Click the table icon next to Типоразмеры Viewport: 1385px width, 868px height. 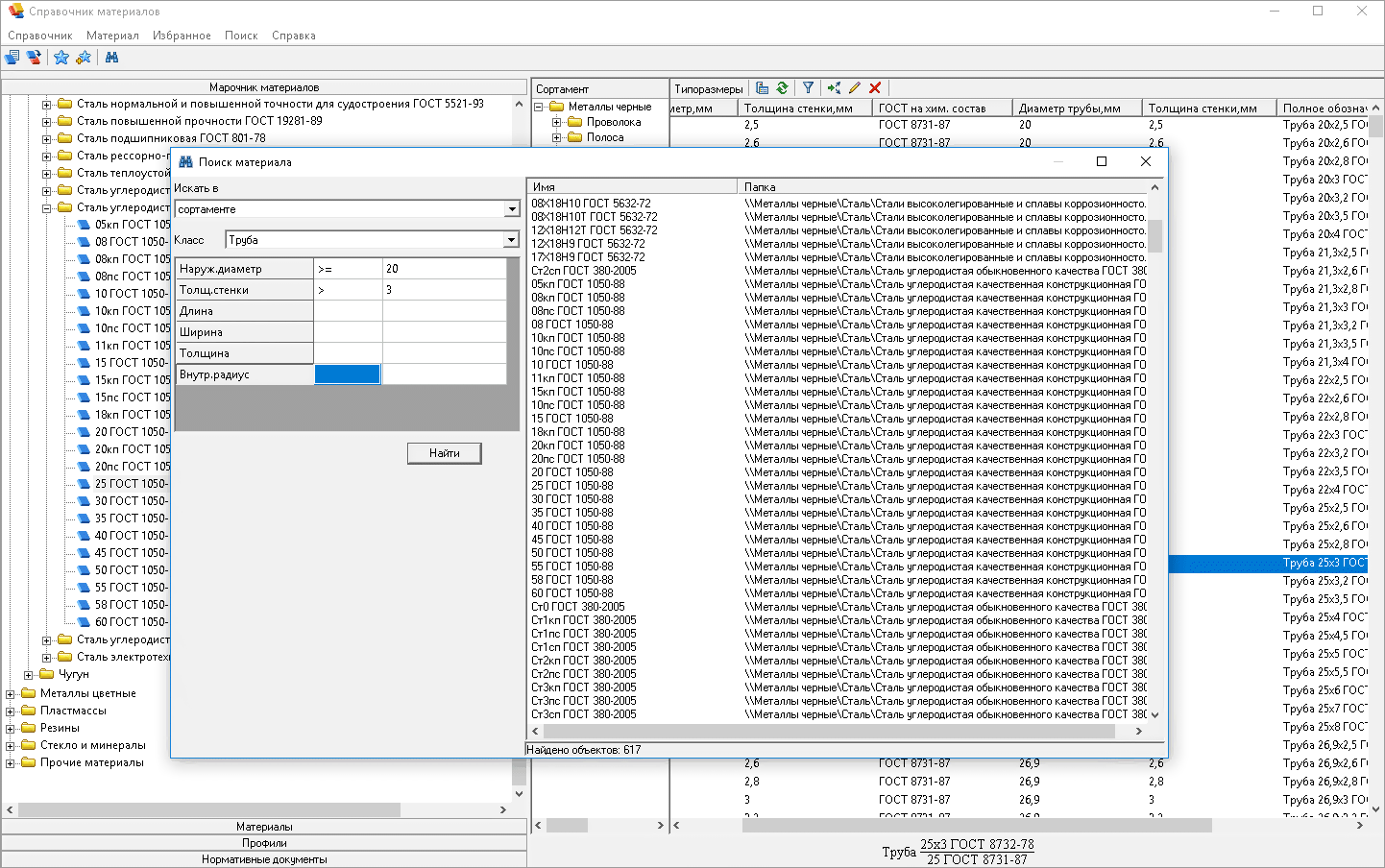pos(762,88)
